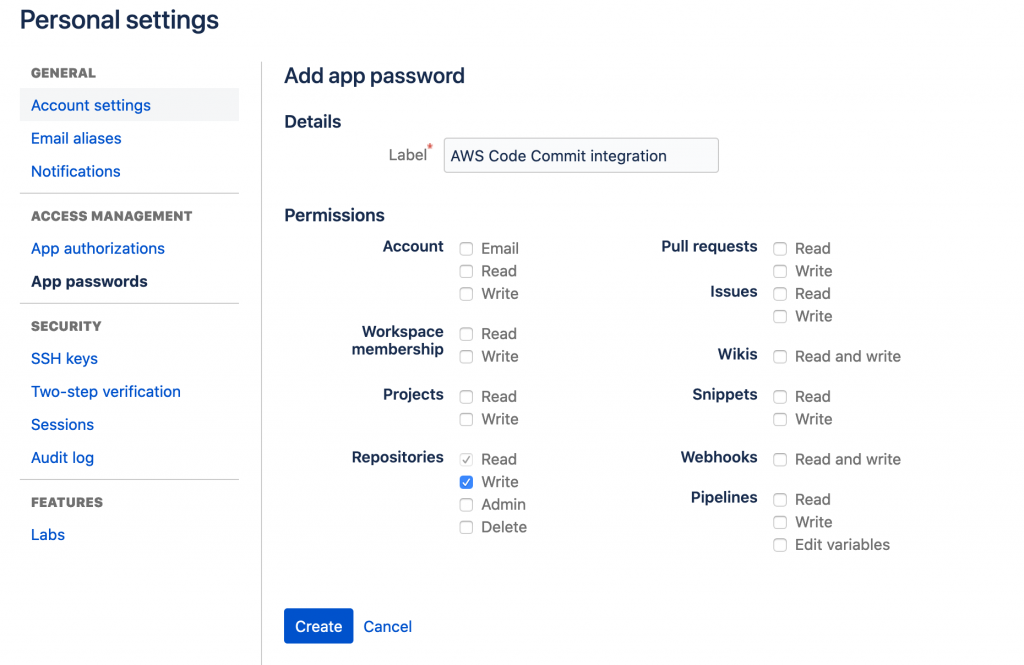Viewport: 1024px width, 665px height.
Task: Click the Label input field
Action: point(580,155)
